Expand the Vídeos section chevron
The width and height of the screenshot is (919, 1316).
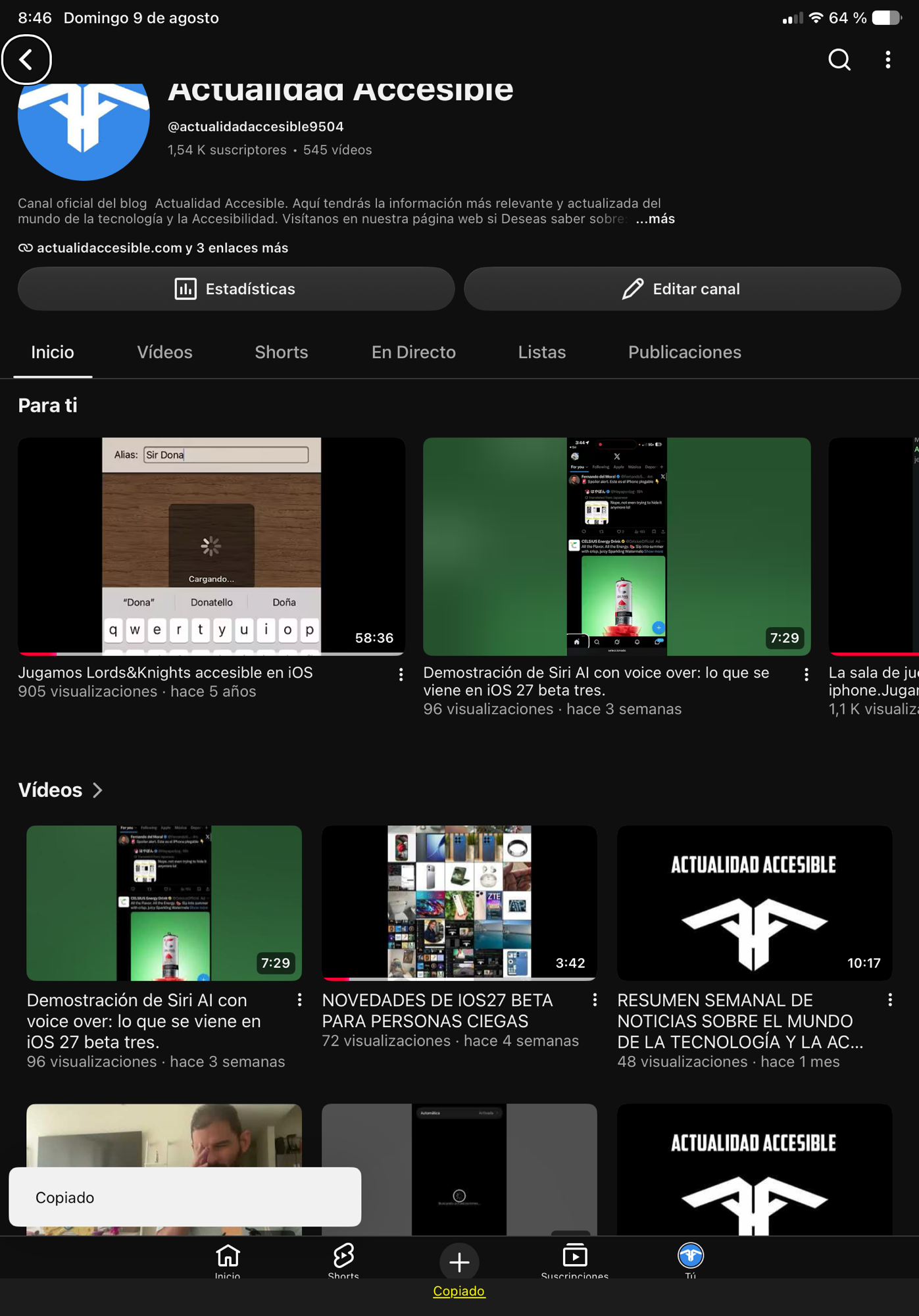tap(98, 790)
